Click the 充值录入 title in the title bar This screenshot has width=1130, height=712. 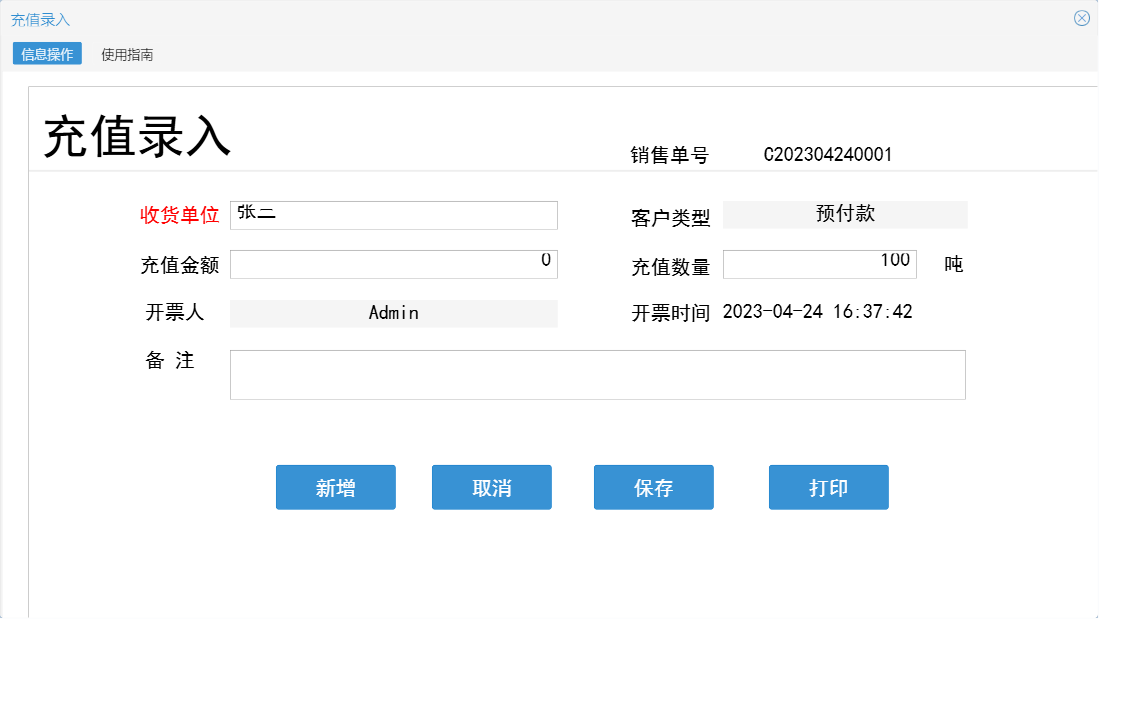[x=41, y=17]
